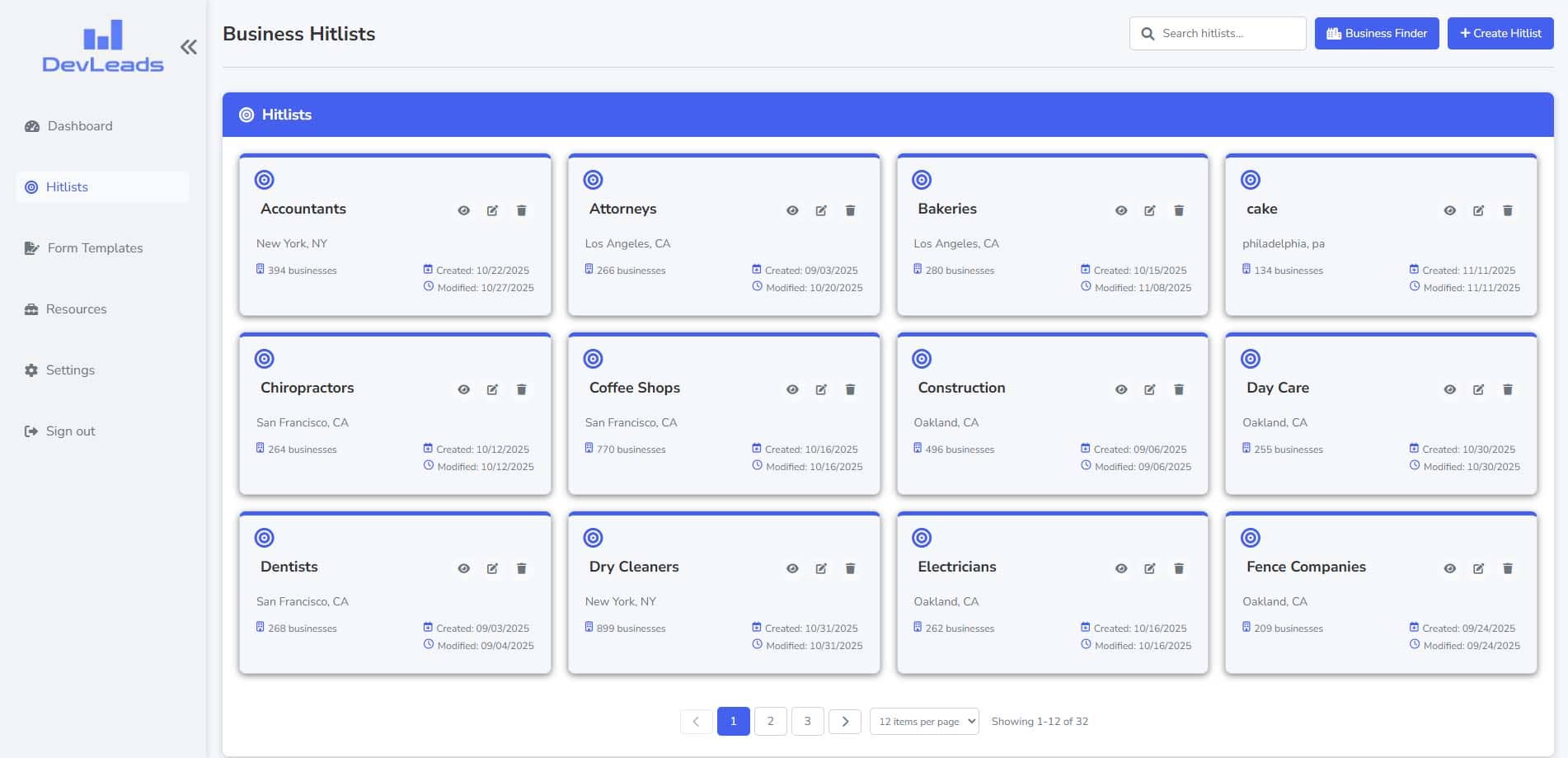Edit the Dentists hitlist
This screenshot has width=1568, height=758.
492,569
